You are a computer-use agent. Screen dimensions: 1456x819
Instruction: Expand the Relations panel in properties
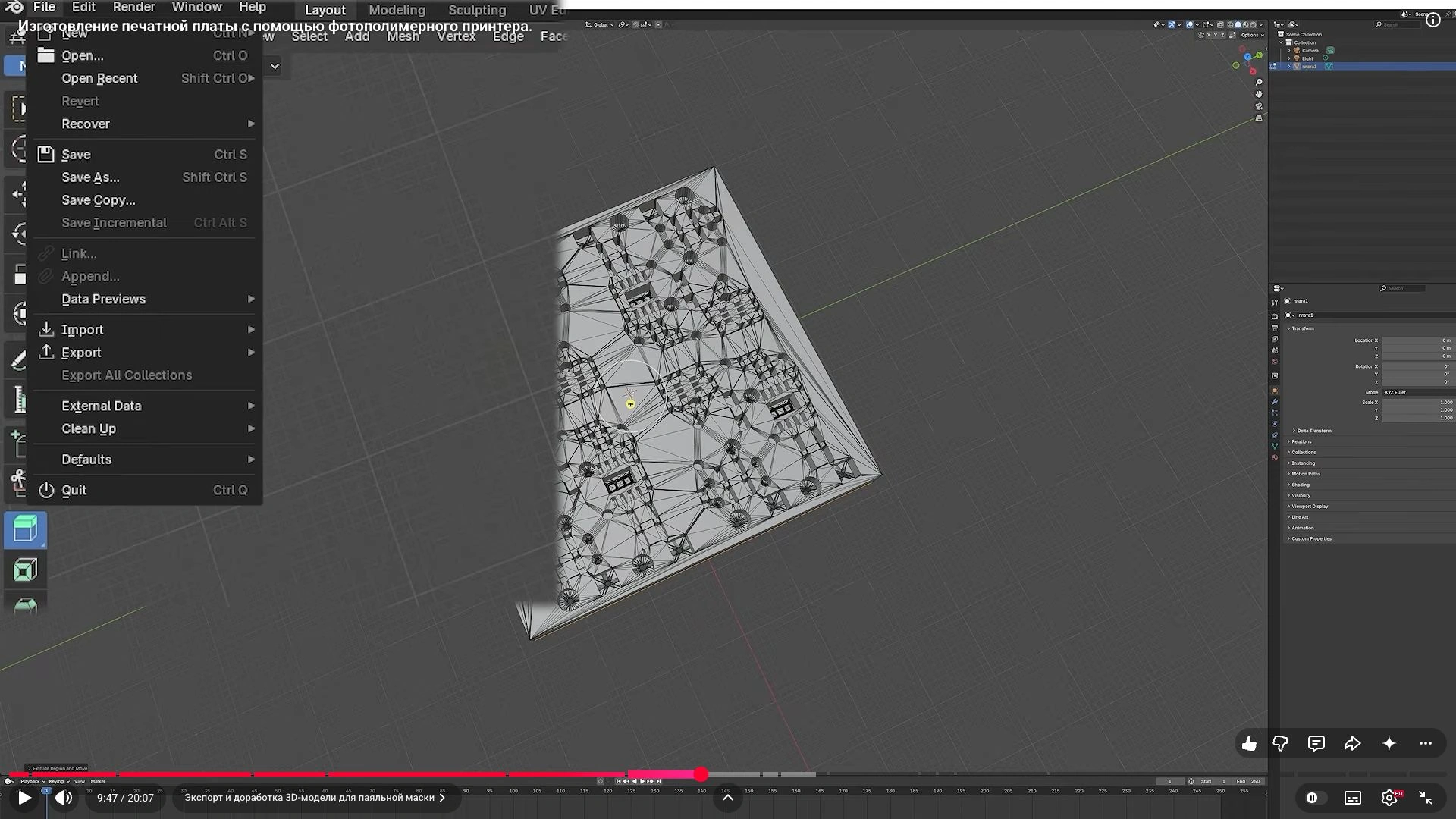(1301, 441)
